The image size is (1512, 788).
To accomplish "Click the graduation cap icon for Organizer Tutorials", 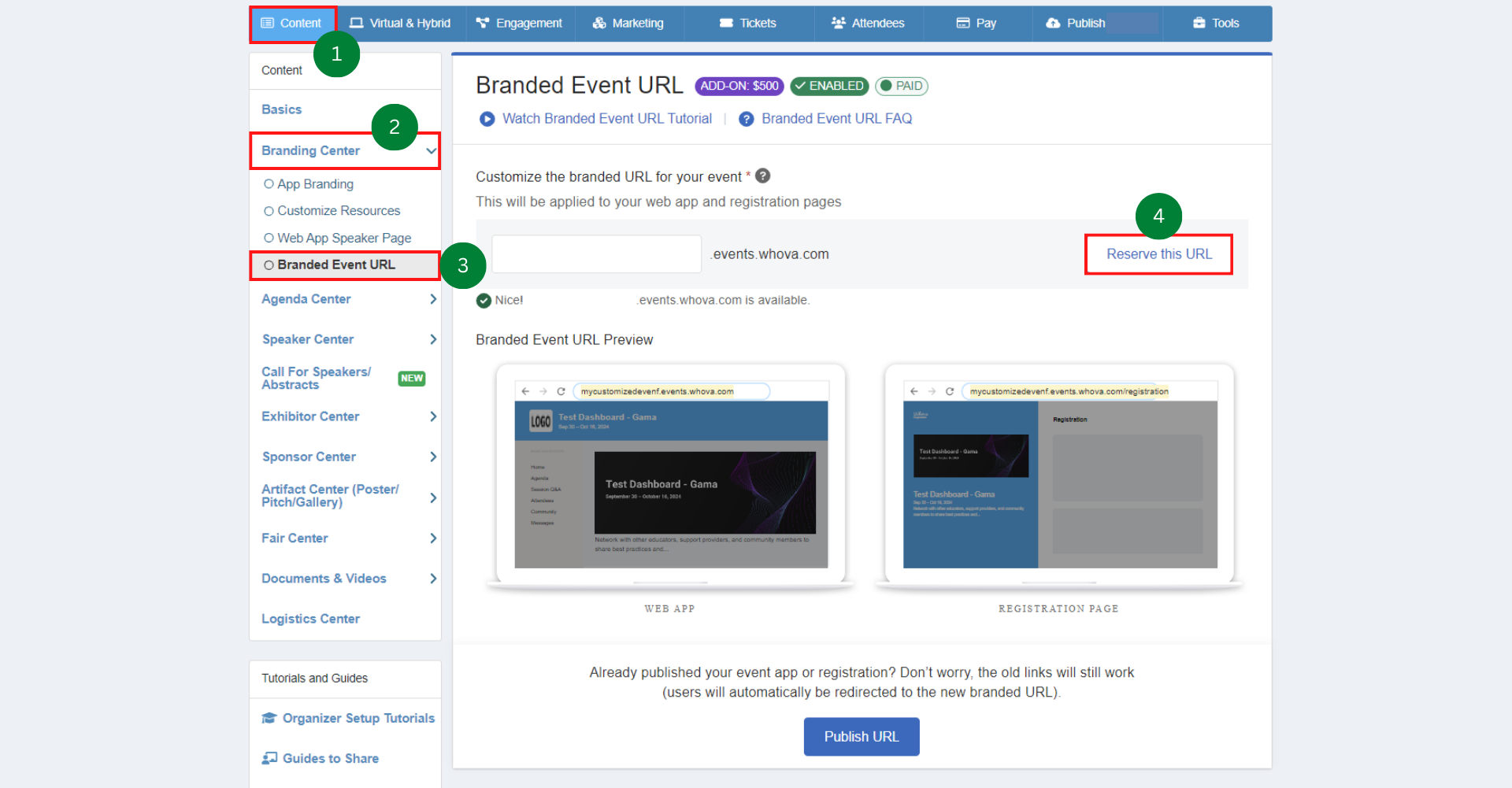I will (x=269, y=718).
